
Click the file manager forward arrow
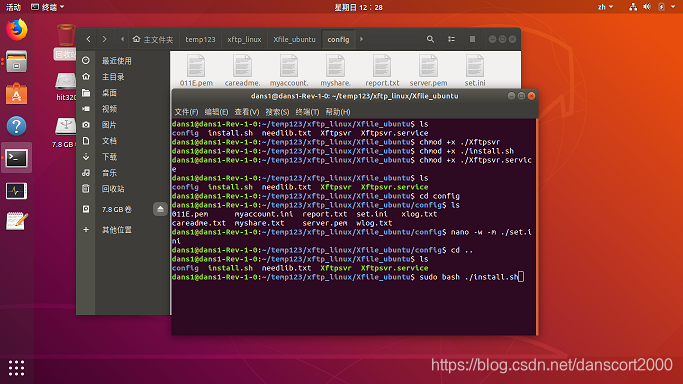(105, 39)
